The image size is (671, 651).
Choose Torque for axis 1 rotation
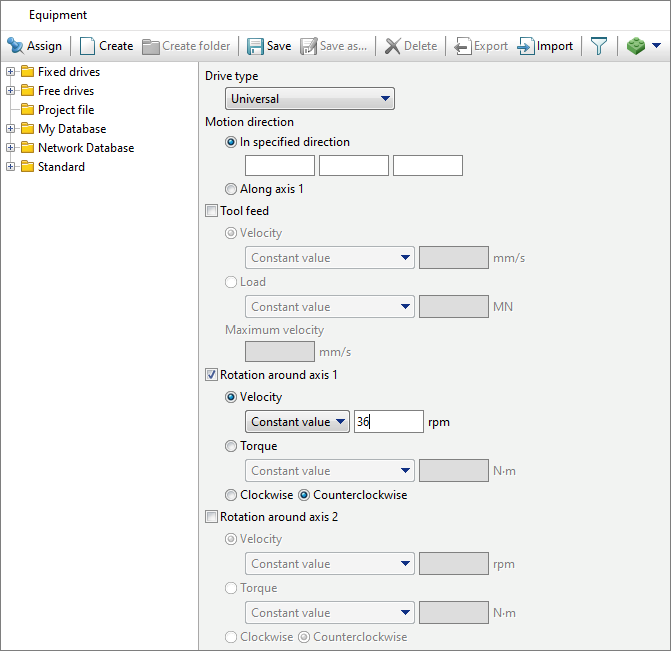[232, 446]
